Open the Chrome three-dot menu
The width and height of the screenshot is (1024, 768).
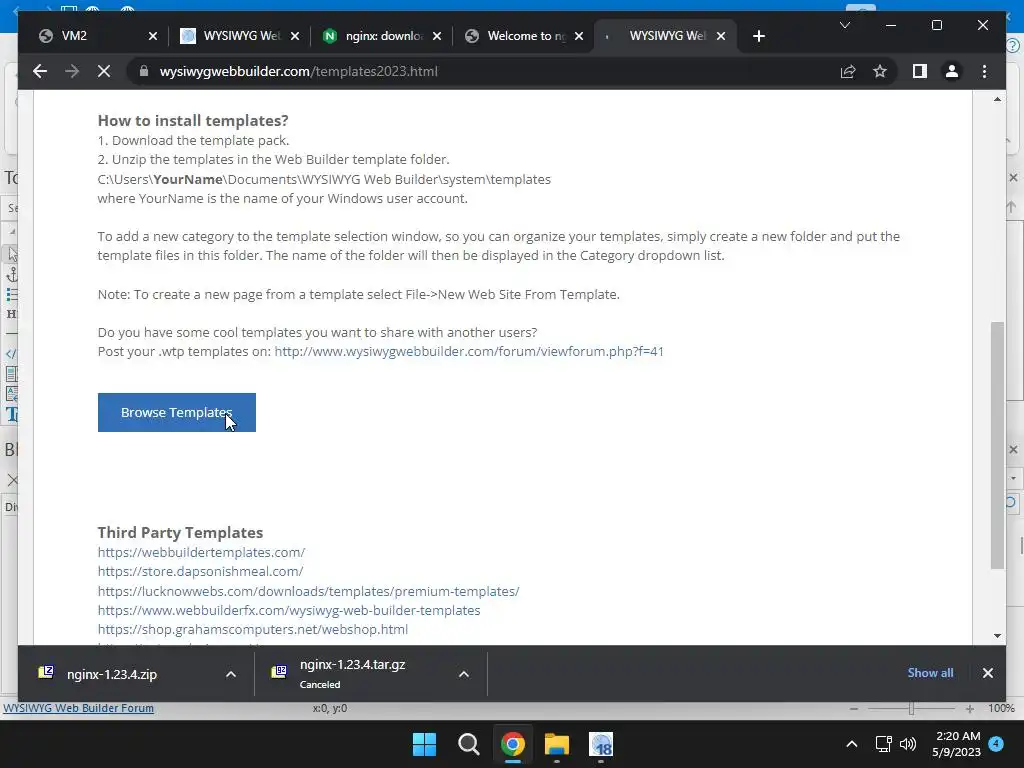coord(984,71)
